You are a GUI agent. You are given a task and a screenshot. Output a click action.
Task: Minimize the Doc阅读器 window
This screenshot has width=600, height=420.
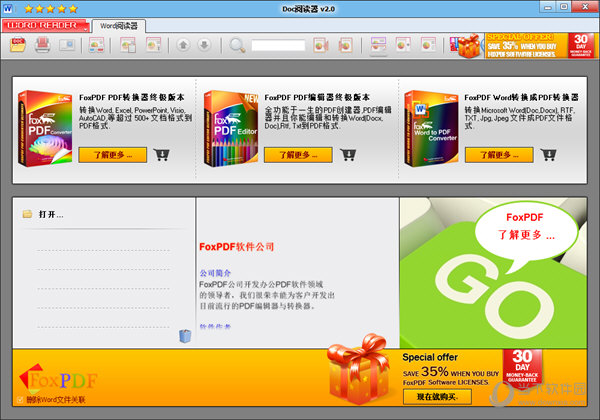(548, 7)
